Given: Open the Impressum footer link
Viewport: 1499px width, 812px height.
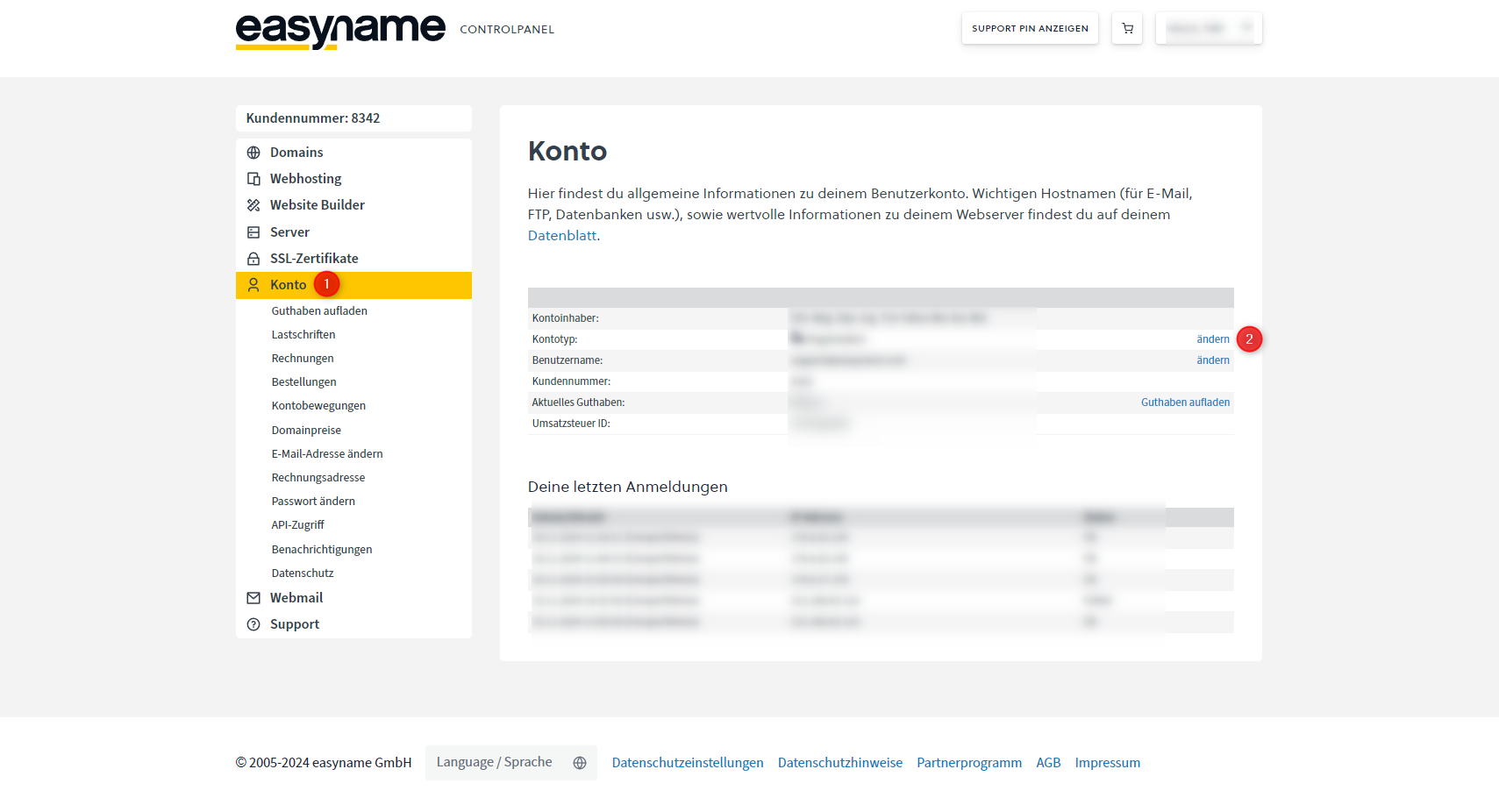Looking at the screenshot, I should (x=1107, y=762).
